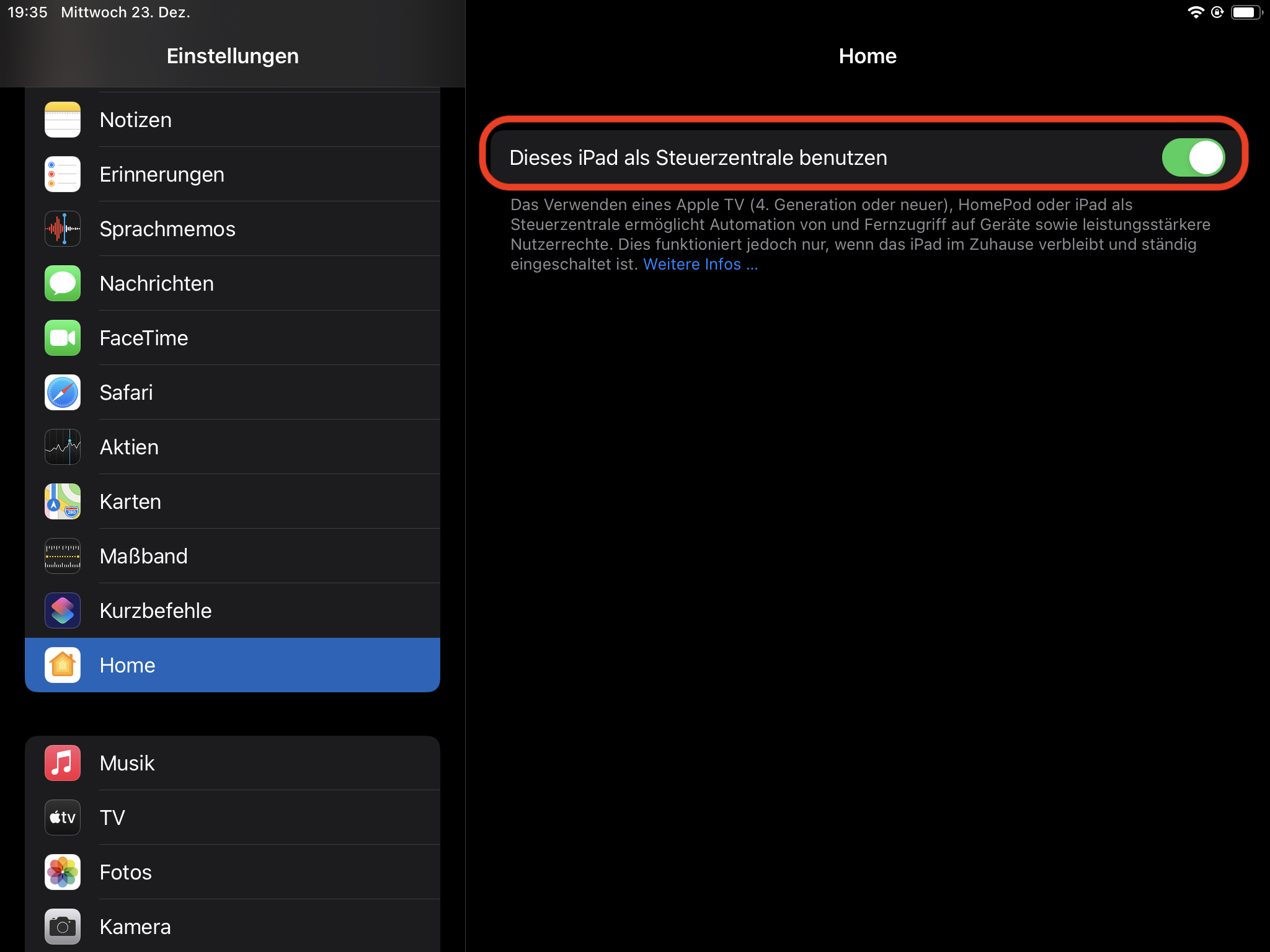This screenshot has width=1270, height=952.
Task: Tap the Erinnerungen app icon
Action: 63,174
